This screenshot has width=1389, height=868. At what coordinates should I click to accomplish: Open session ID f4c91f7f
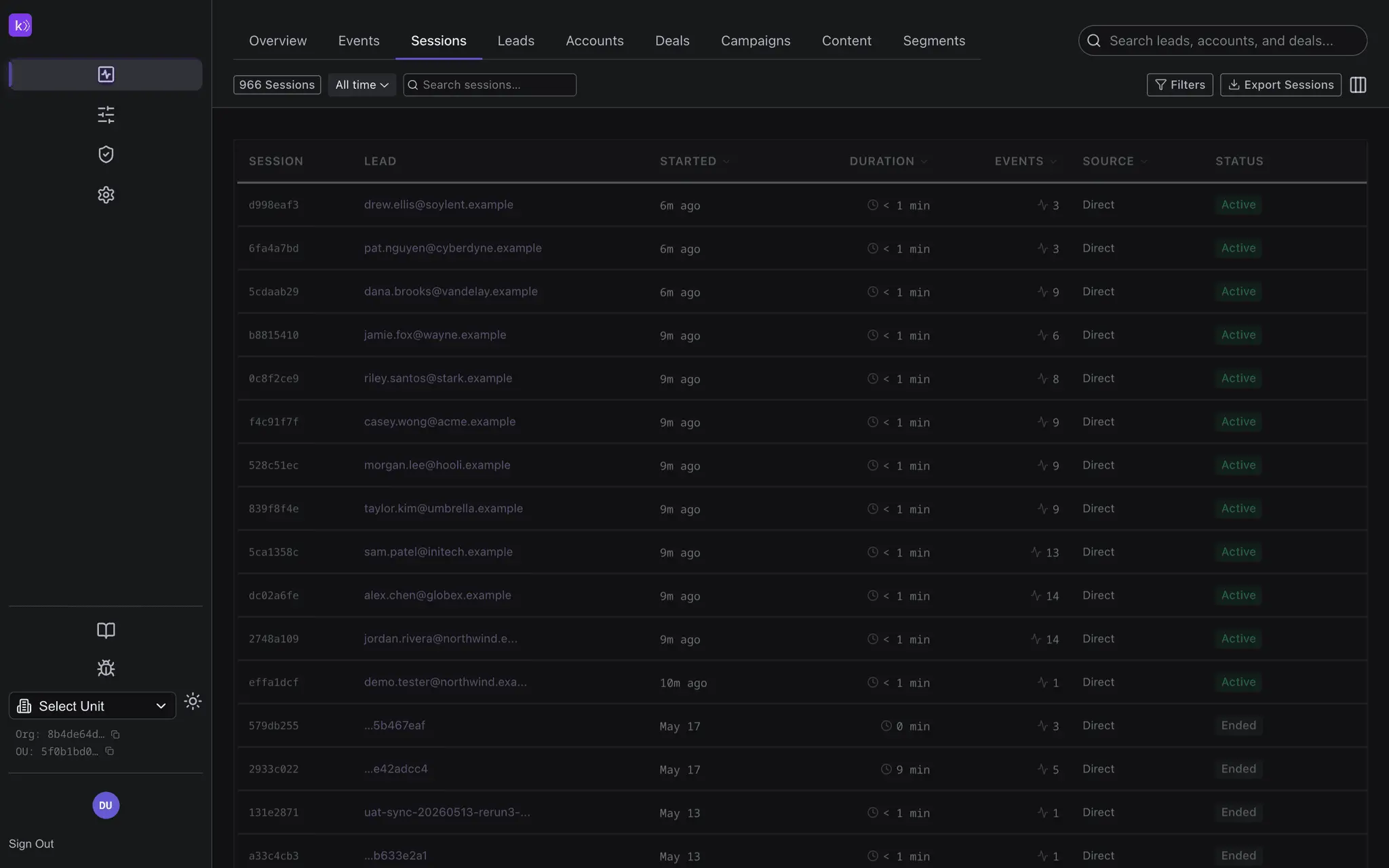273,422
